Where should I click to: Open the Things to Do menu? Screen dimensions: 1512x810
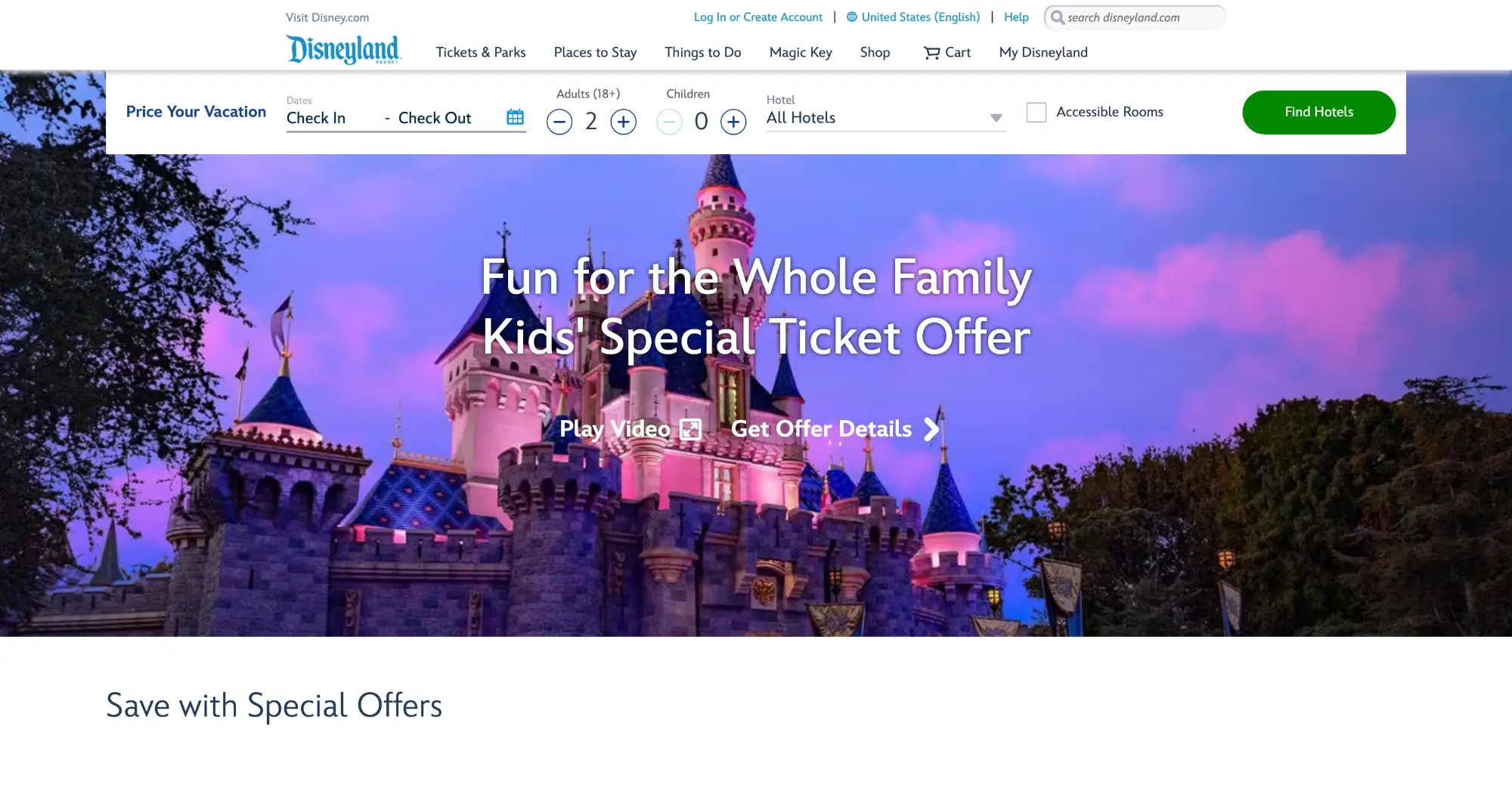703,52
